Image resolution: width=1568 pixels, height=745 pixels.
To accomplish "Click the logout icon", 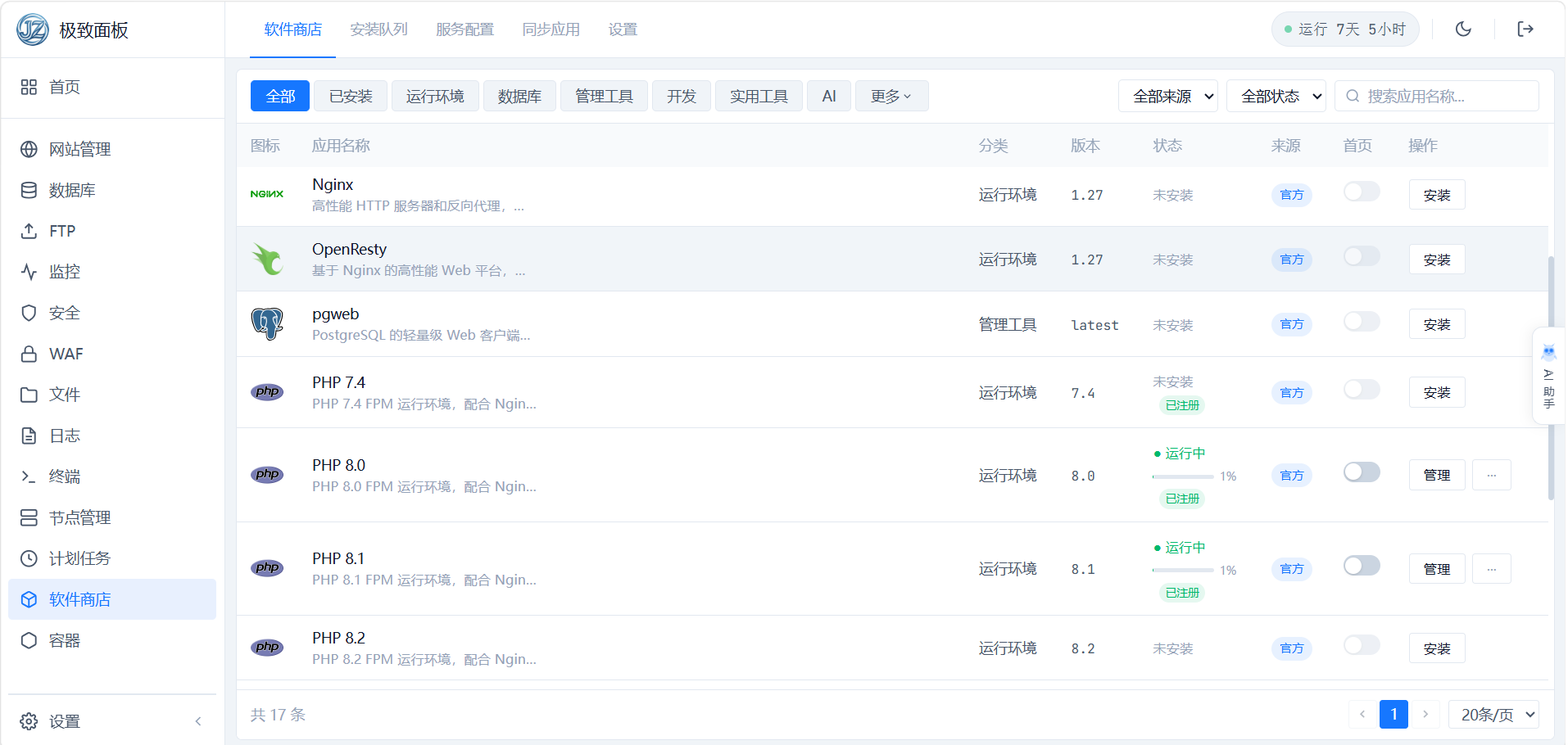I will click(1525, 29).
